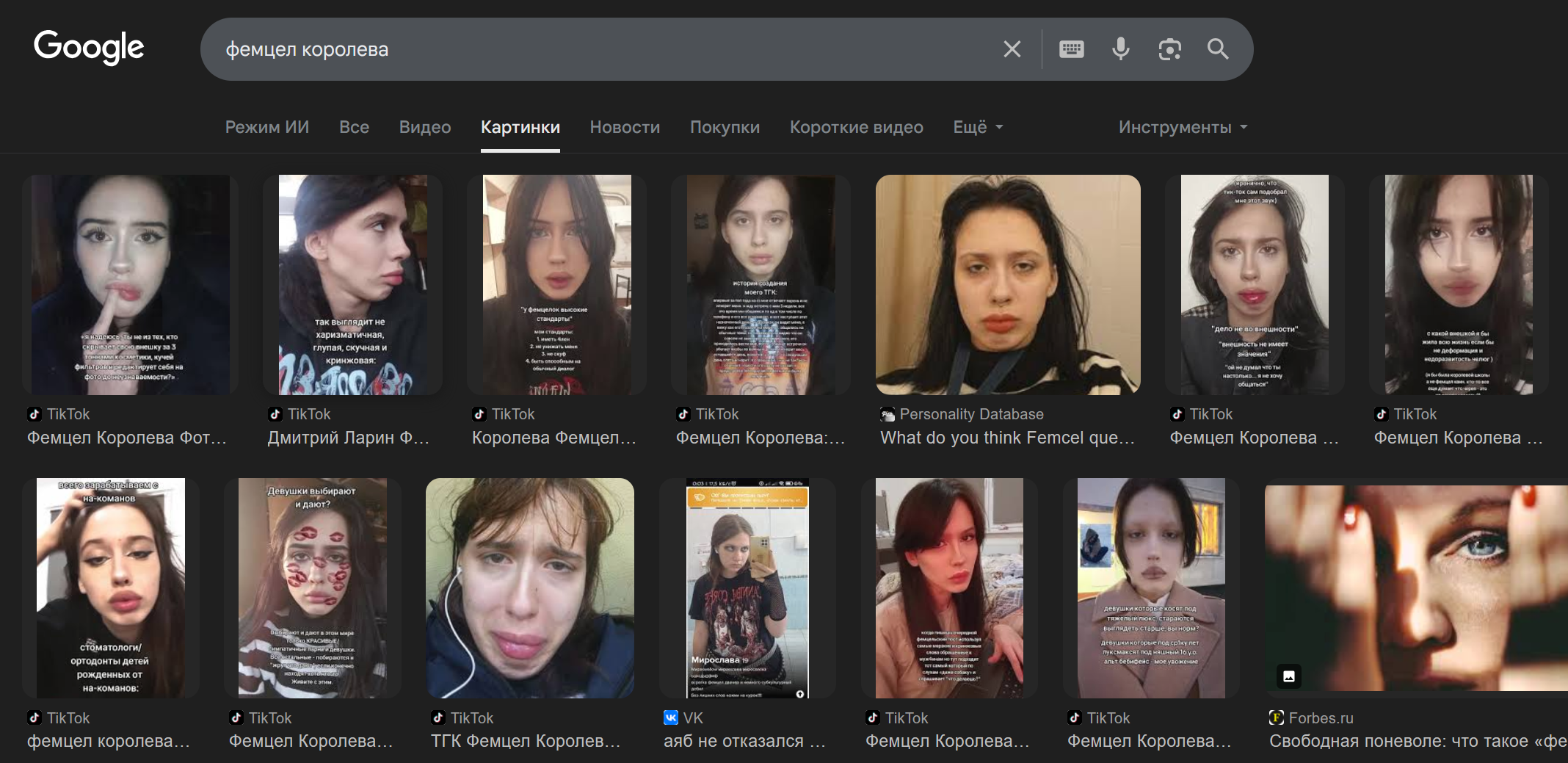Select the Новости tab
Viewport: 1568px width, 763px height.
[x=625, y=127]
